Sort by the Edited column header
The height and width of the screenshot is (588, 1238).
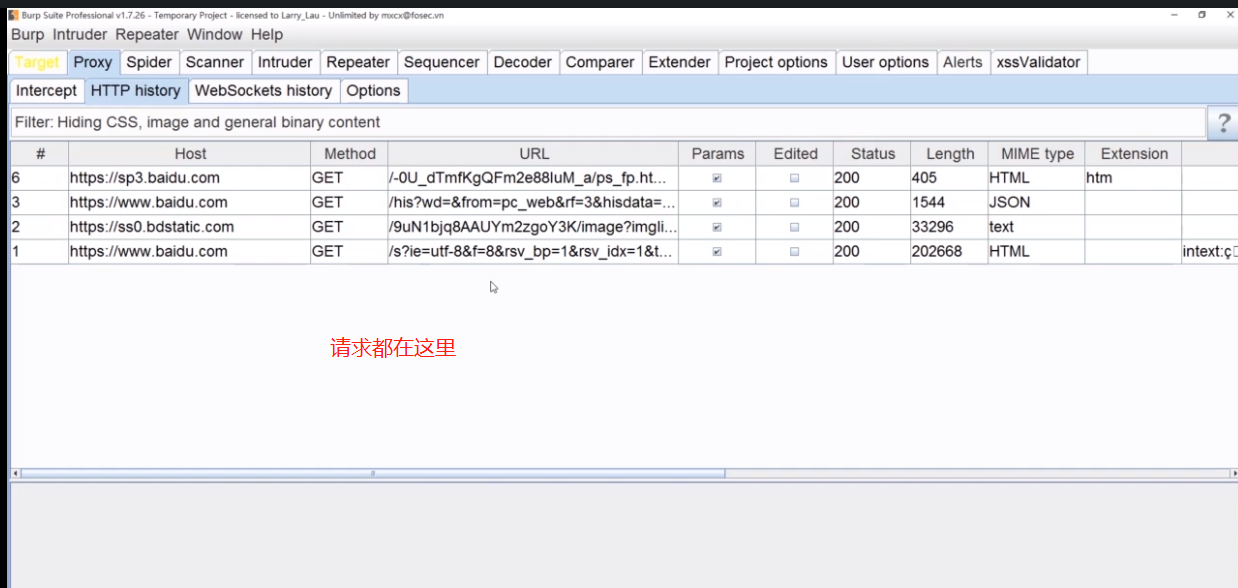(x=795, y=154)
